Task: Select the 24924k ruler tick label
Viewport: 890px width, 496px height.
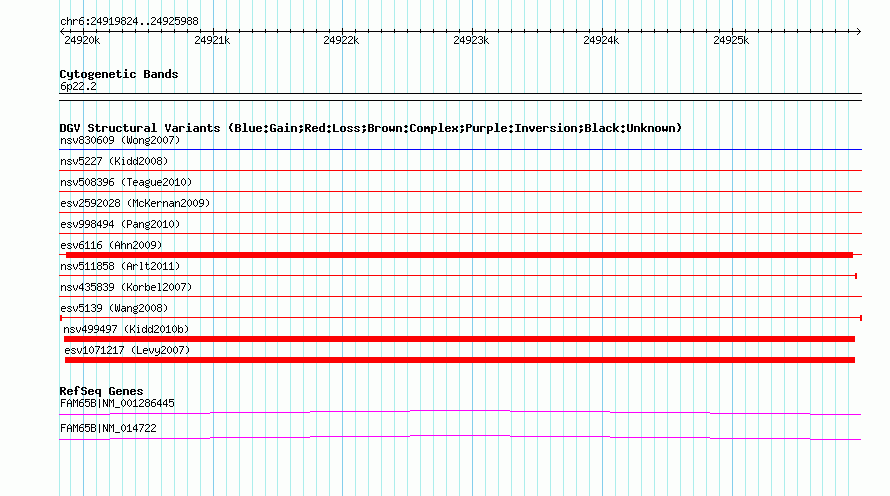Action: (x=601, y=40)
